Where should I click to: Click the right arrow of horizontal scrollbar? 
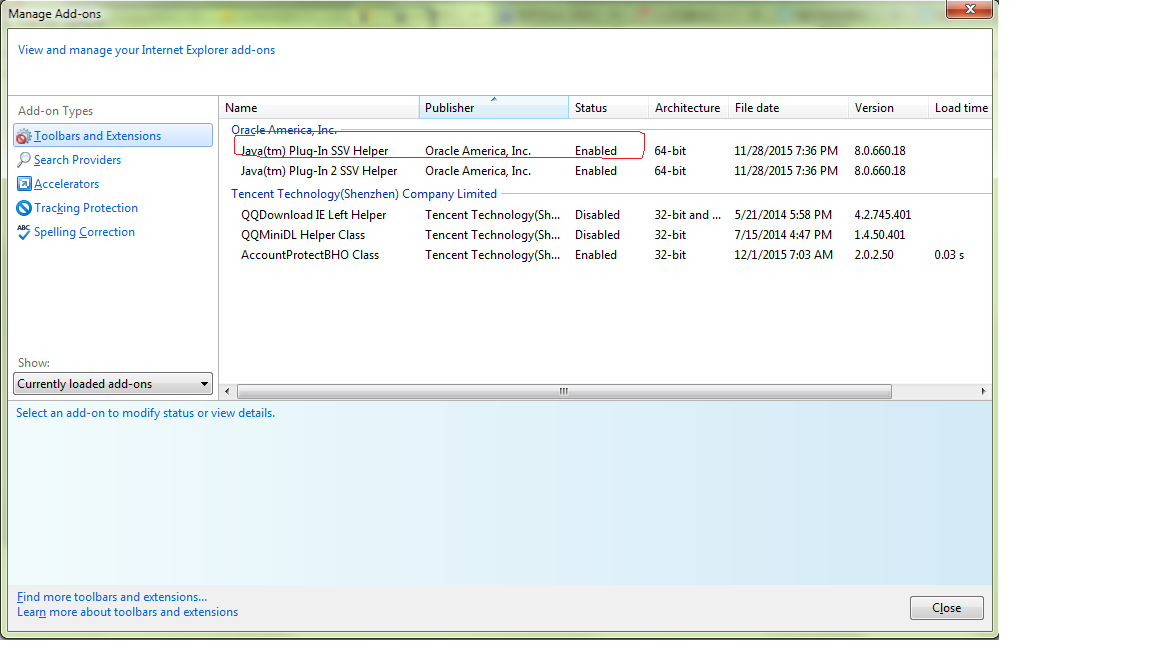(983, 392)
